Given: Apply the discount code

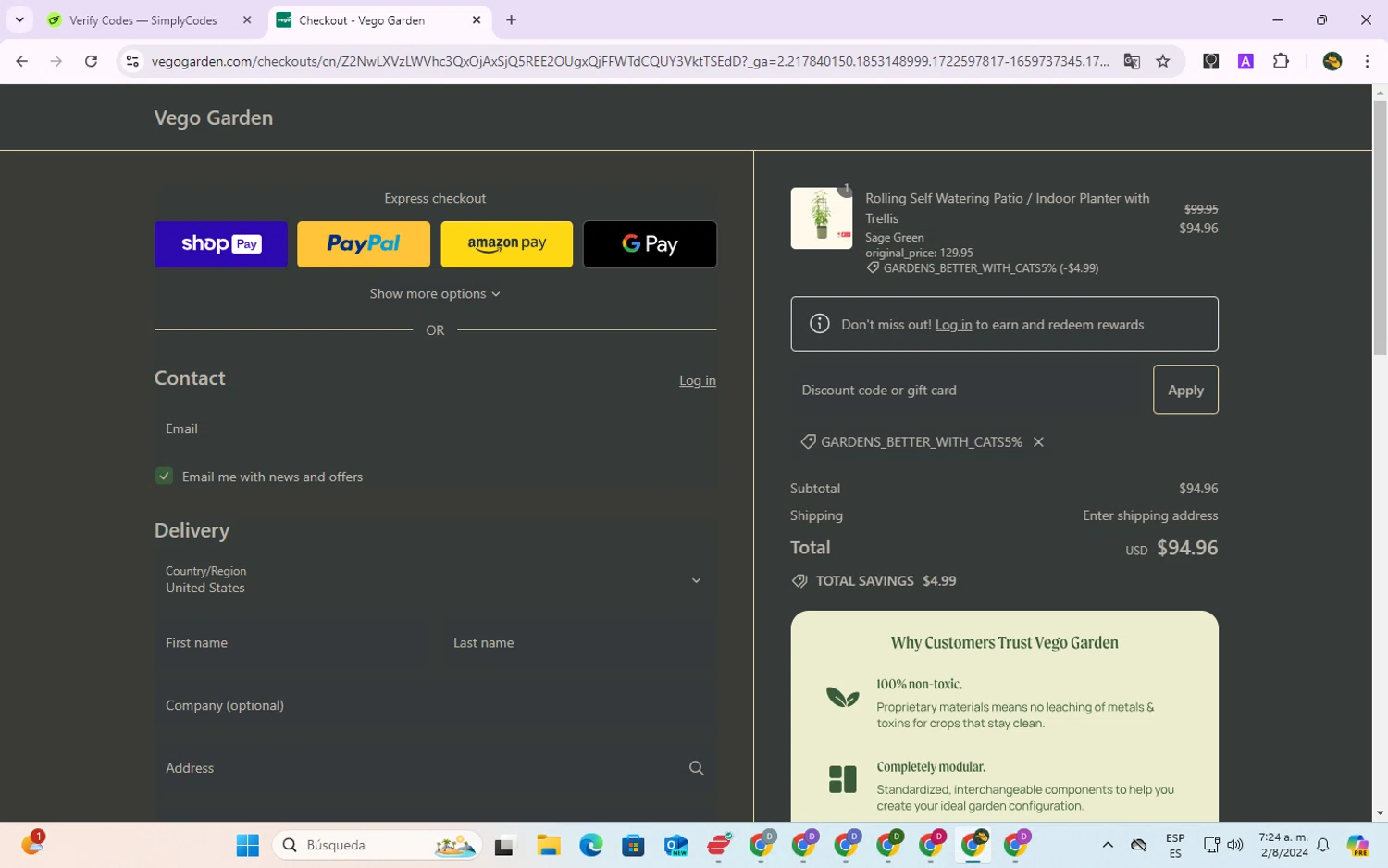Looking at the screenshot, I should (1185, 390).
